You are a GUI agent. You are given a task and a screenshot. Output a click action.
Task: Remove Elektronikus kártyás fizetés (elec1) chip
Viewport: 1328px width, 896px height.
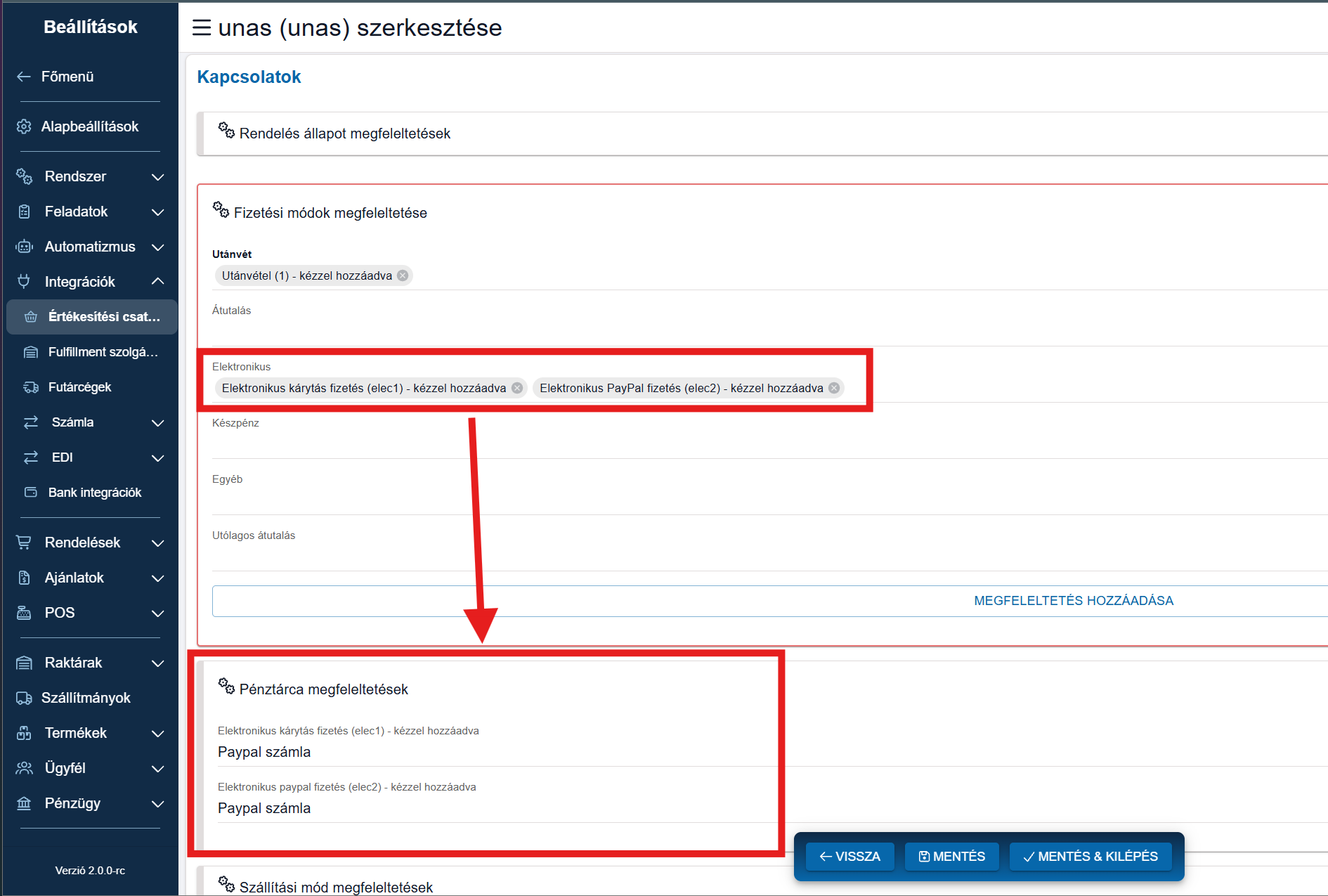[517, 388]
